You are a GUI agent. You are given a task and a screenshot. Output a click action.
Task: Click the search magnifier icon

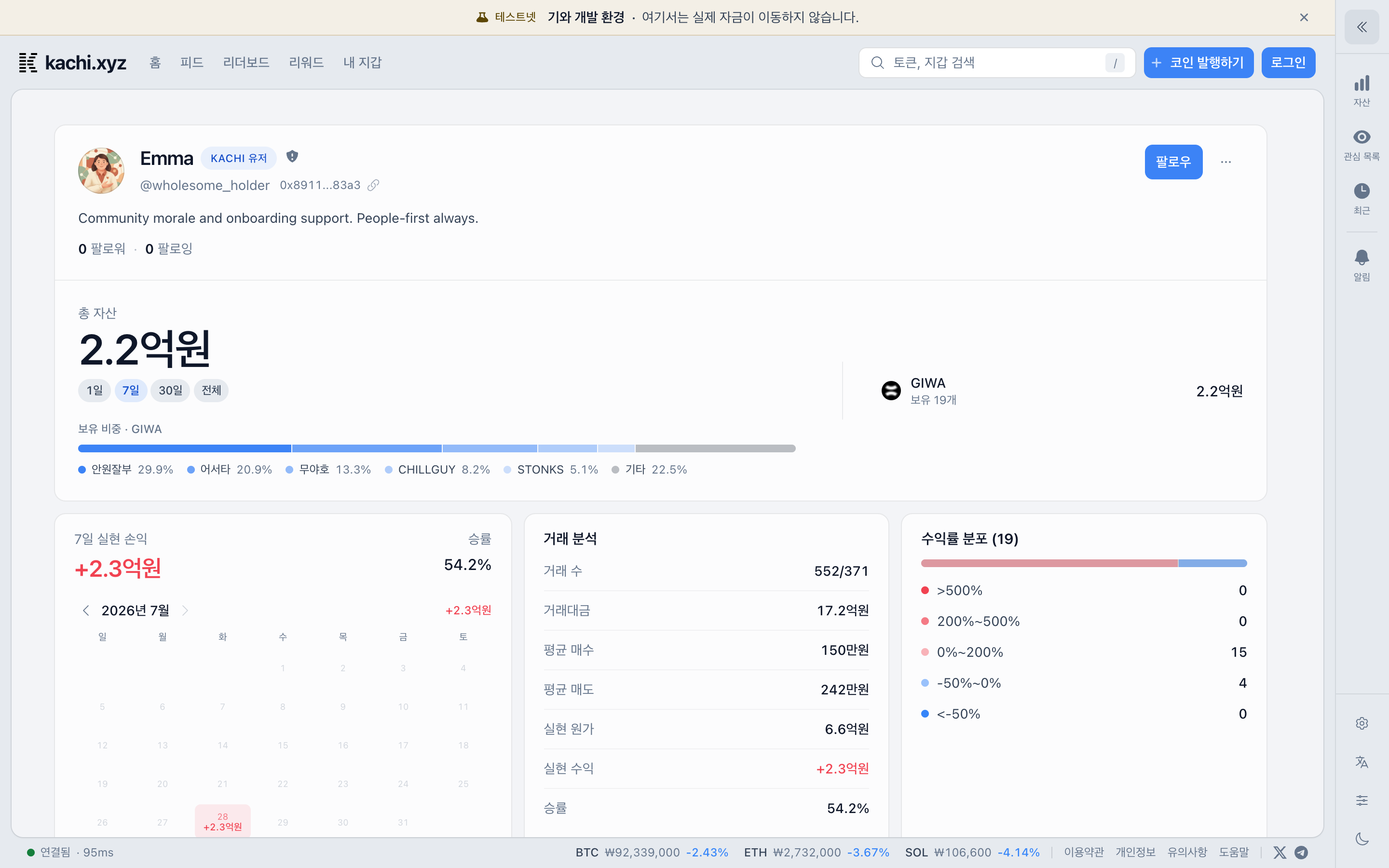tap(877, 63)
